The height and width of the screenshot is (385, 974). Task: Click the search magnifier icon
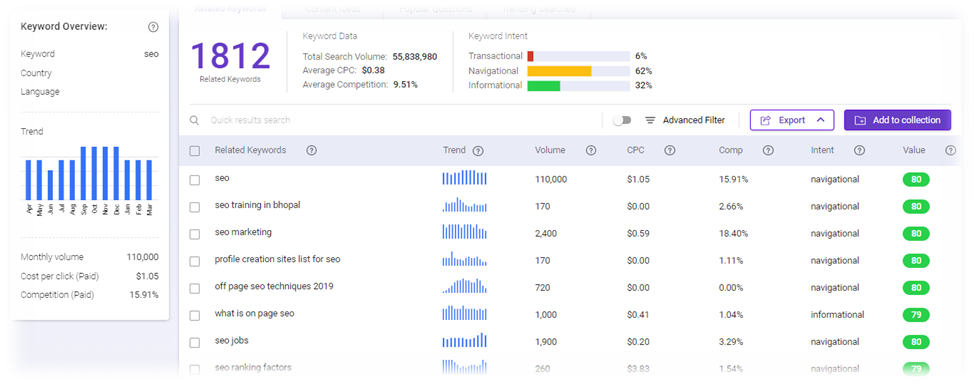tap(194, 120)
